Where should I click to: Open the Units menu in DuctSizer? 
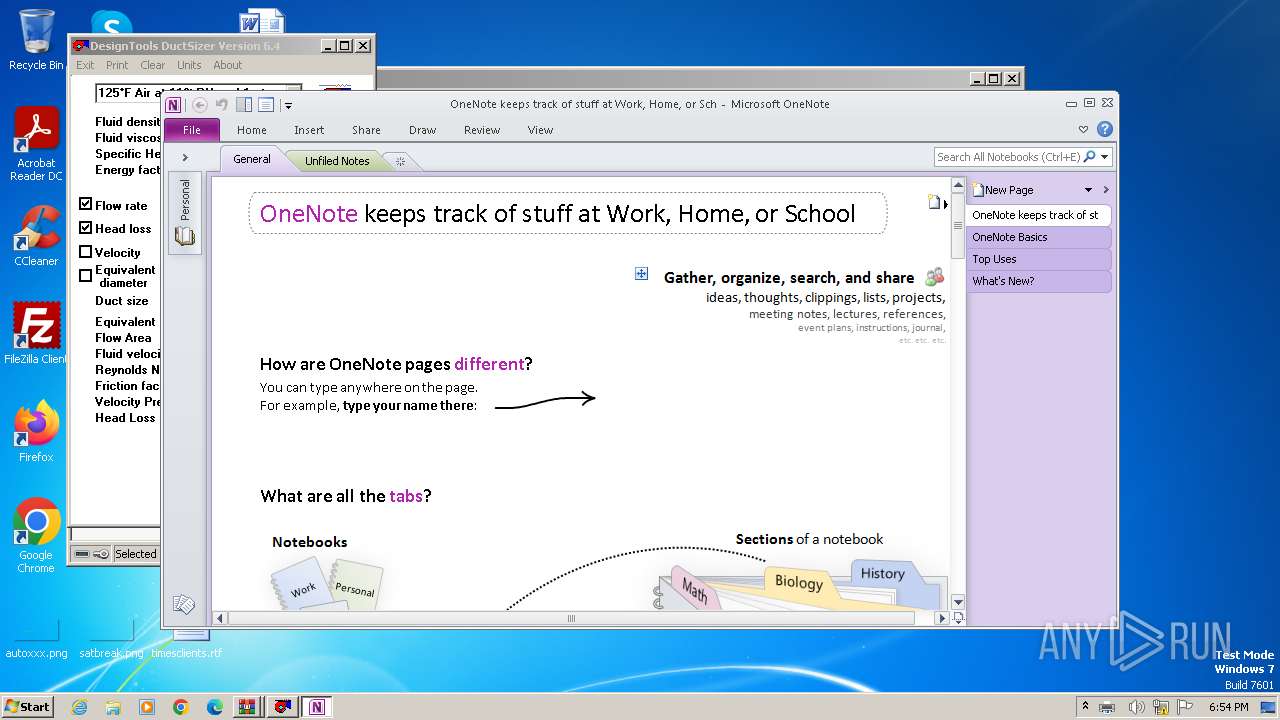189,65
